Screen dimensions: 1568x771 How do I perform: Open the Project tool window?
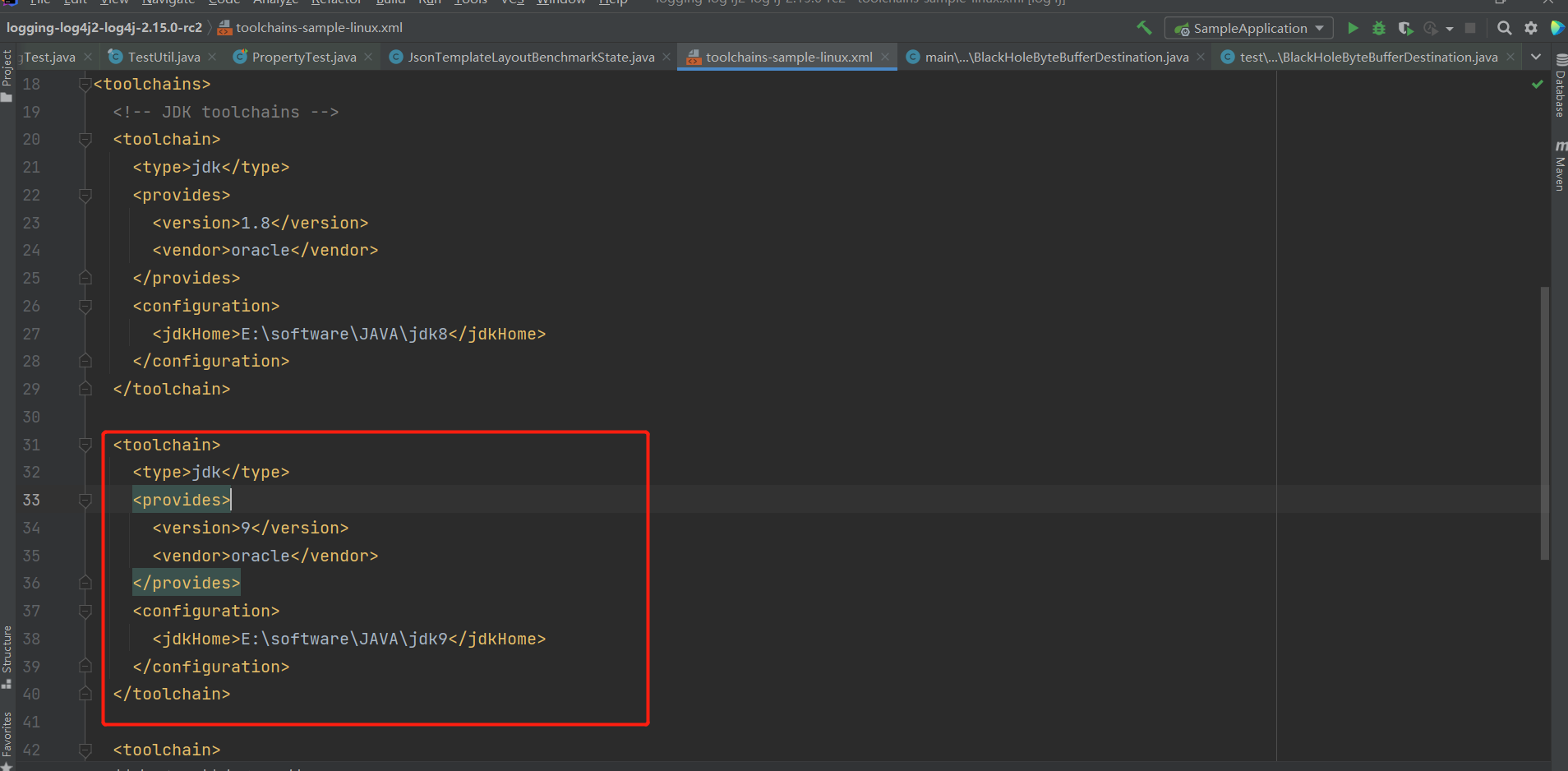click(x=7, y=76)
